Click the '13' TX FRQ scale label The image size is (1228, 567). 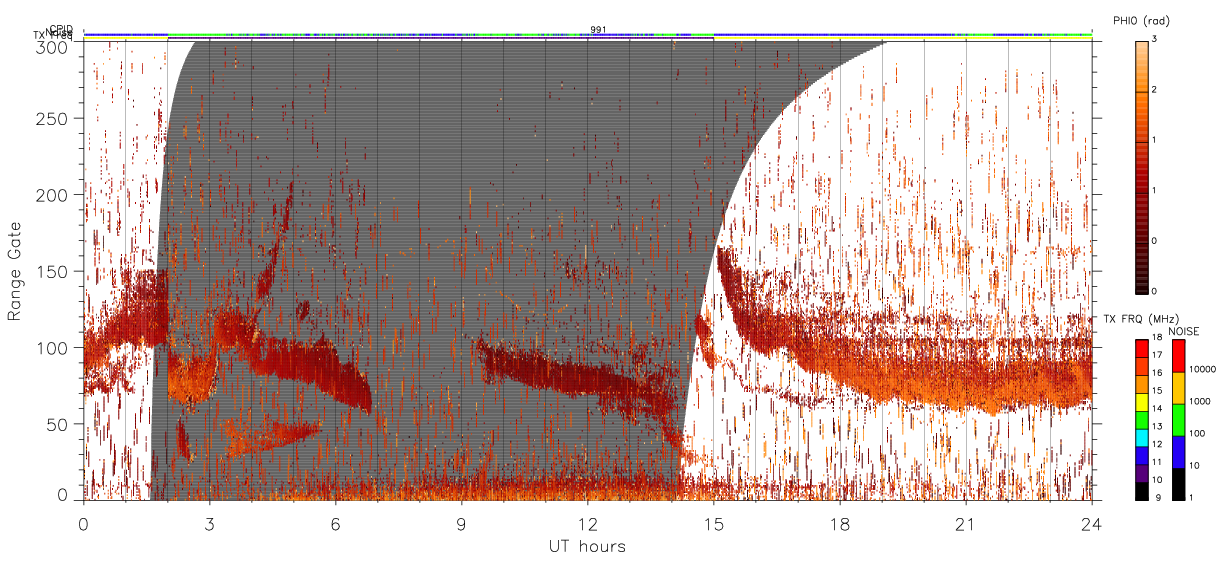point(1159,427)
